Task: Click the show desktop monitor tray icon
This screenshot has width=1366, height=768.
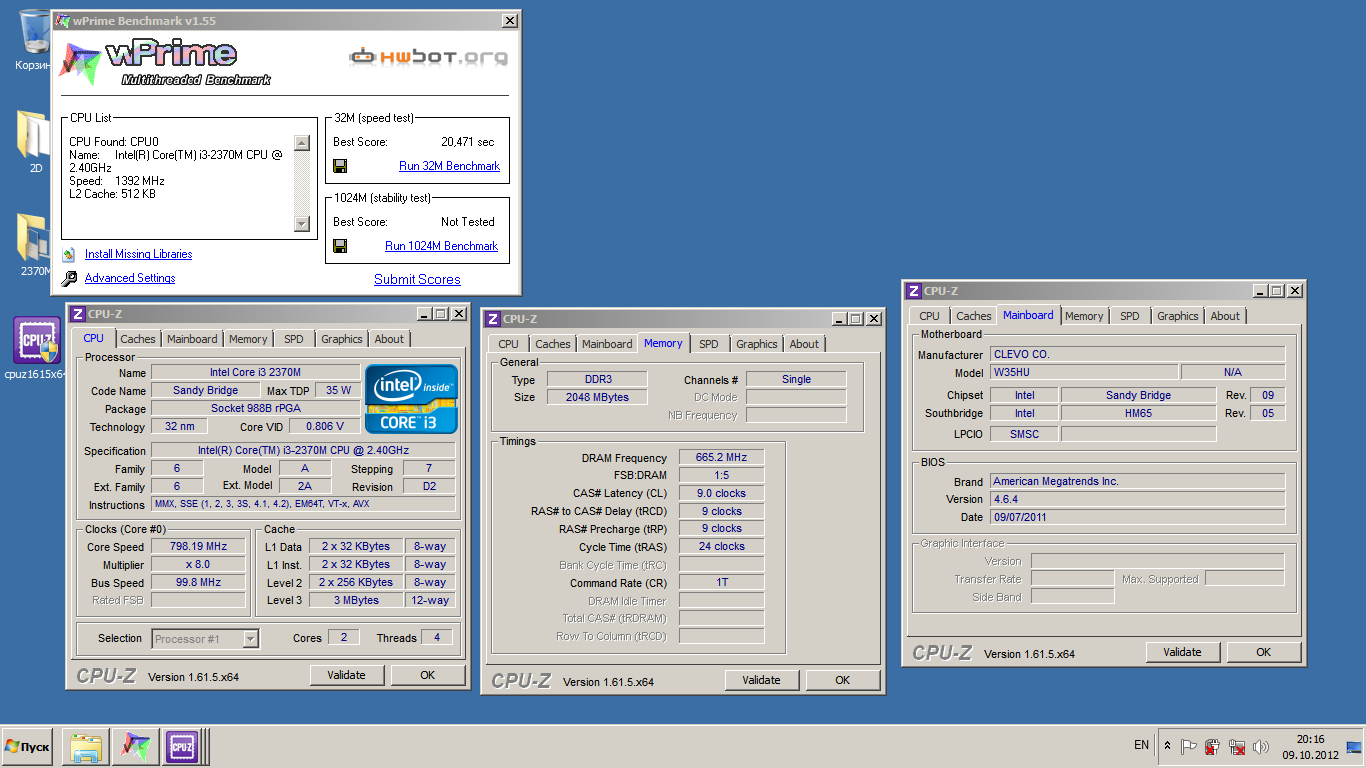Action: coord(1354,746)
